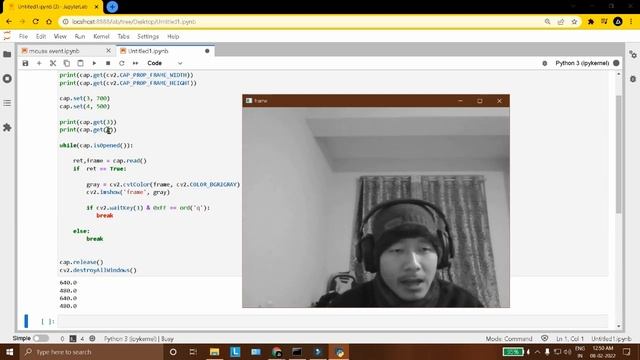640x360 pixels.
Task: Open the browser home page icon
Action: coord(49,22)
